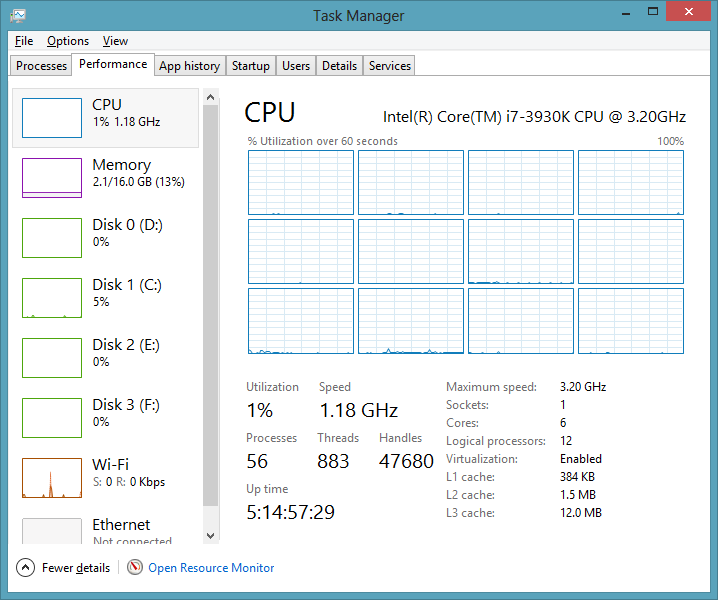Viewport: 718px width, 600px height.
Task: Open Resource Monitor link
Action: point(211,568)
